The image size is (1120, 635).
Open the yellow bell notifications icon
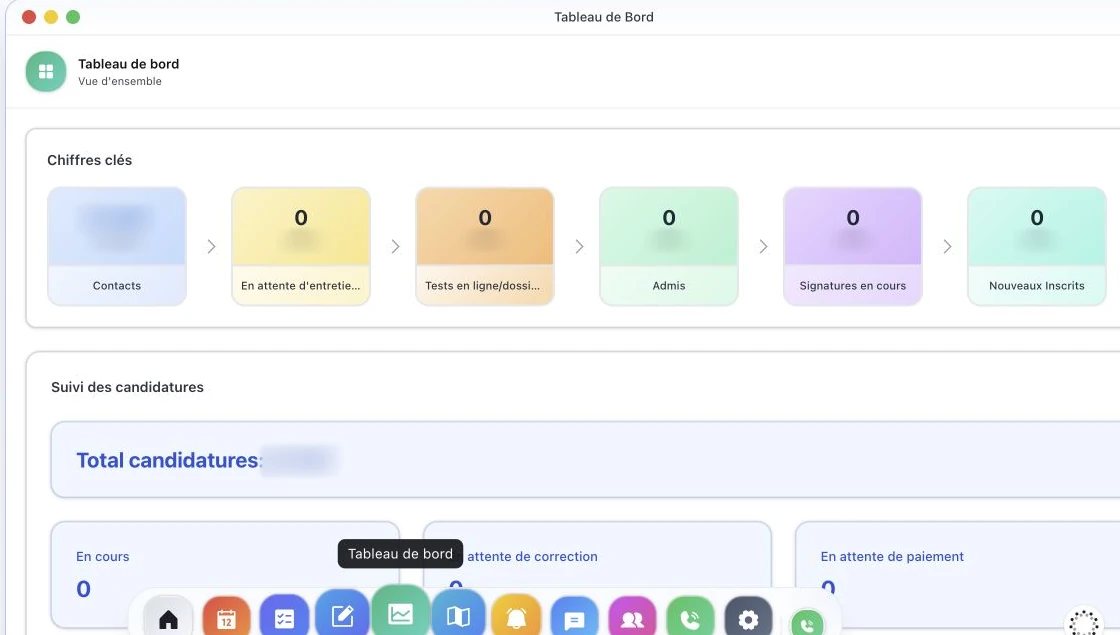coord(516,616)
